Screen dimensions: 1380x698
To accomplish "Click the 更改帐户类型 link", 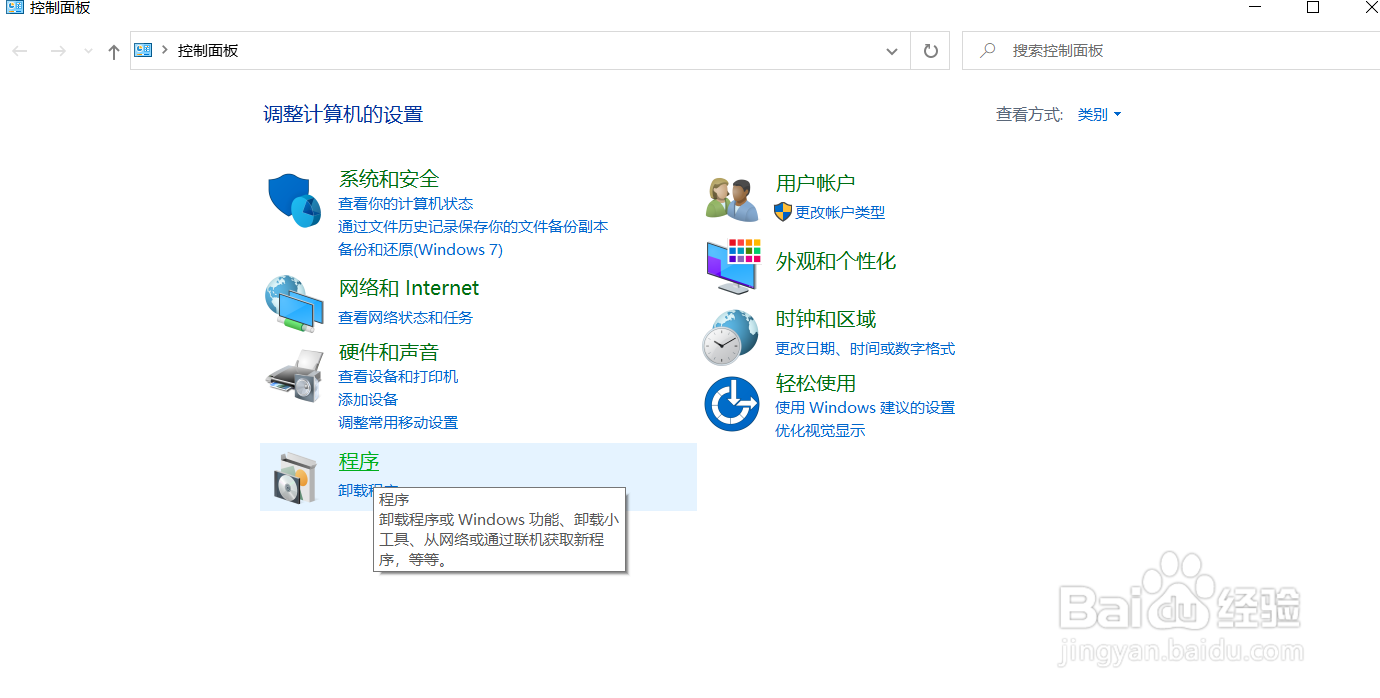I will point(840,212).
